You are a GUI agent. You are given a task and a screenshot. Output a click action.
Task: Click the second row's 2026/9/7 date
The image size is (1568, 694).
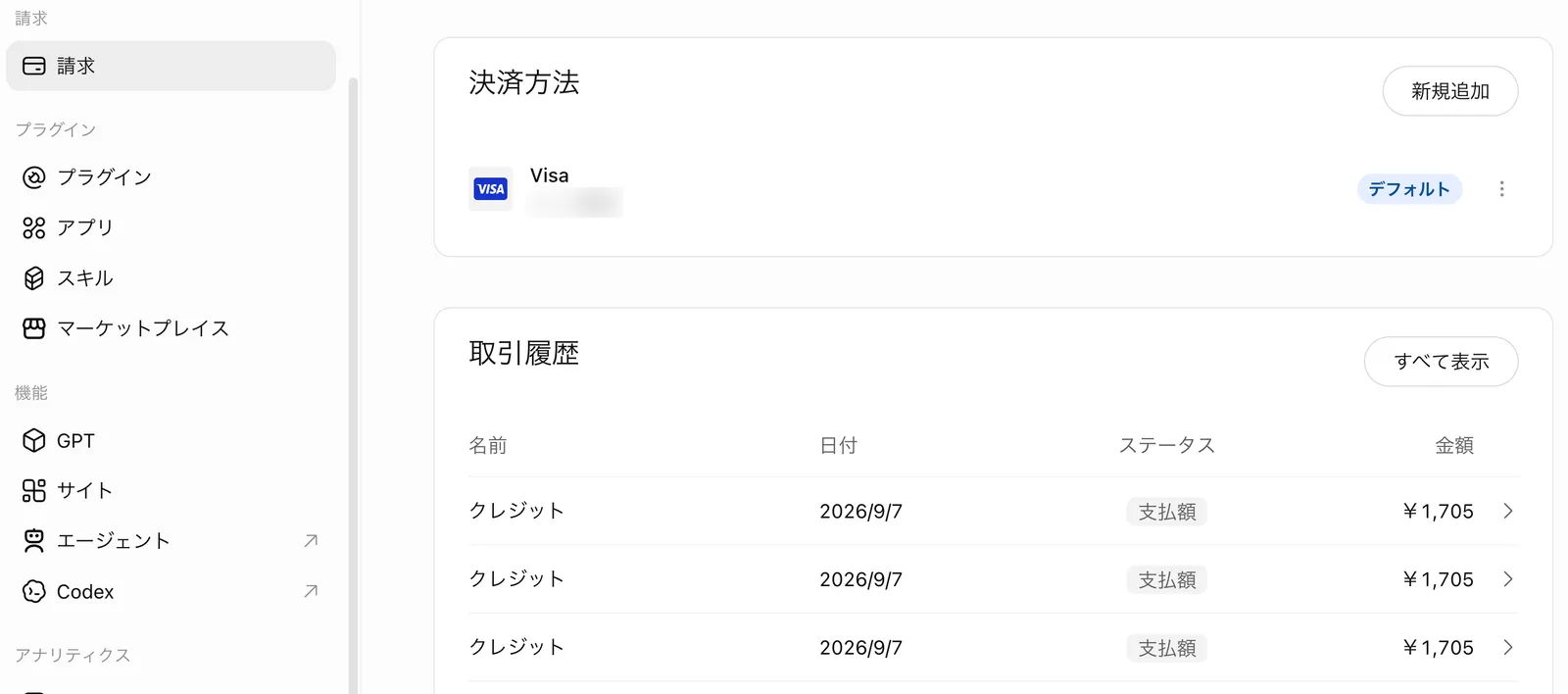click(x=860, y=579)
